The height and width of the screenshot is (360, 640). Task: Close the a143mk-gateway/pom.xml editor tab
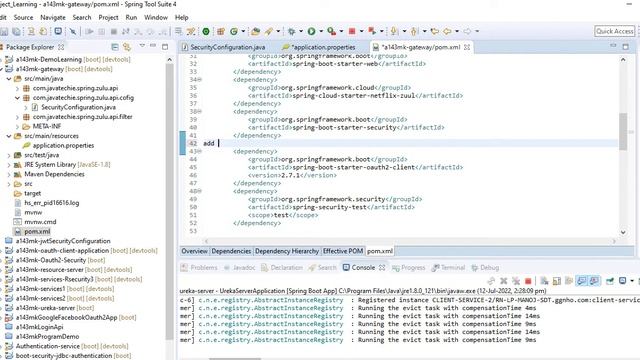coord(467,47)
